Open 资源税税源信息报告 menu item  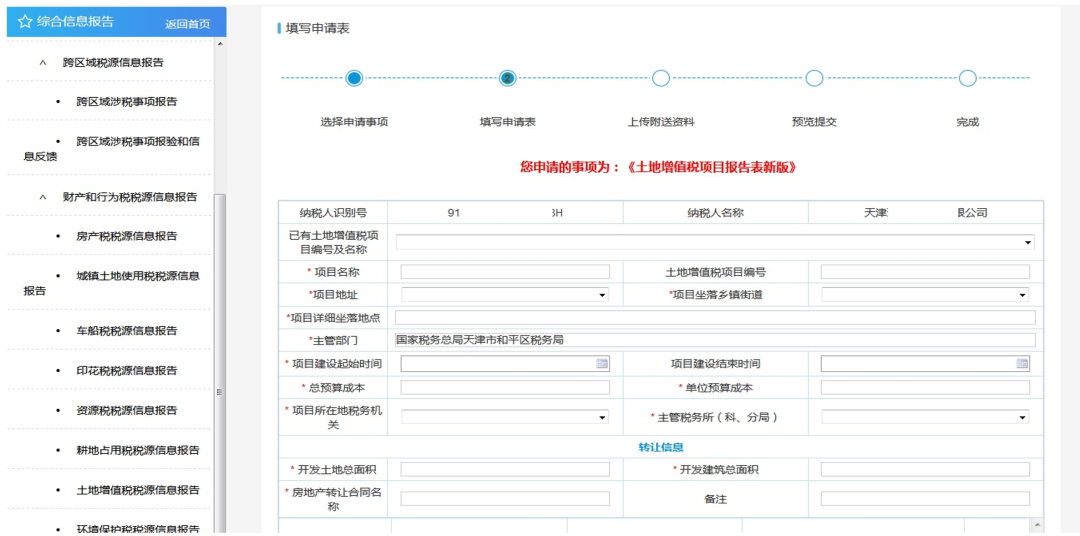(127, 411)
